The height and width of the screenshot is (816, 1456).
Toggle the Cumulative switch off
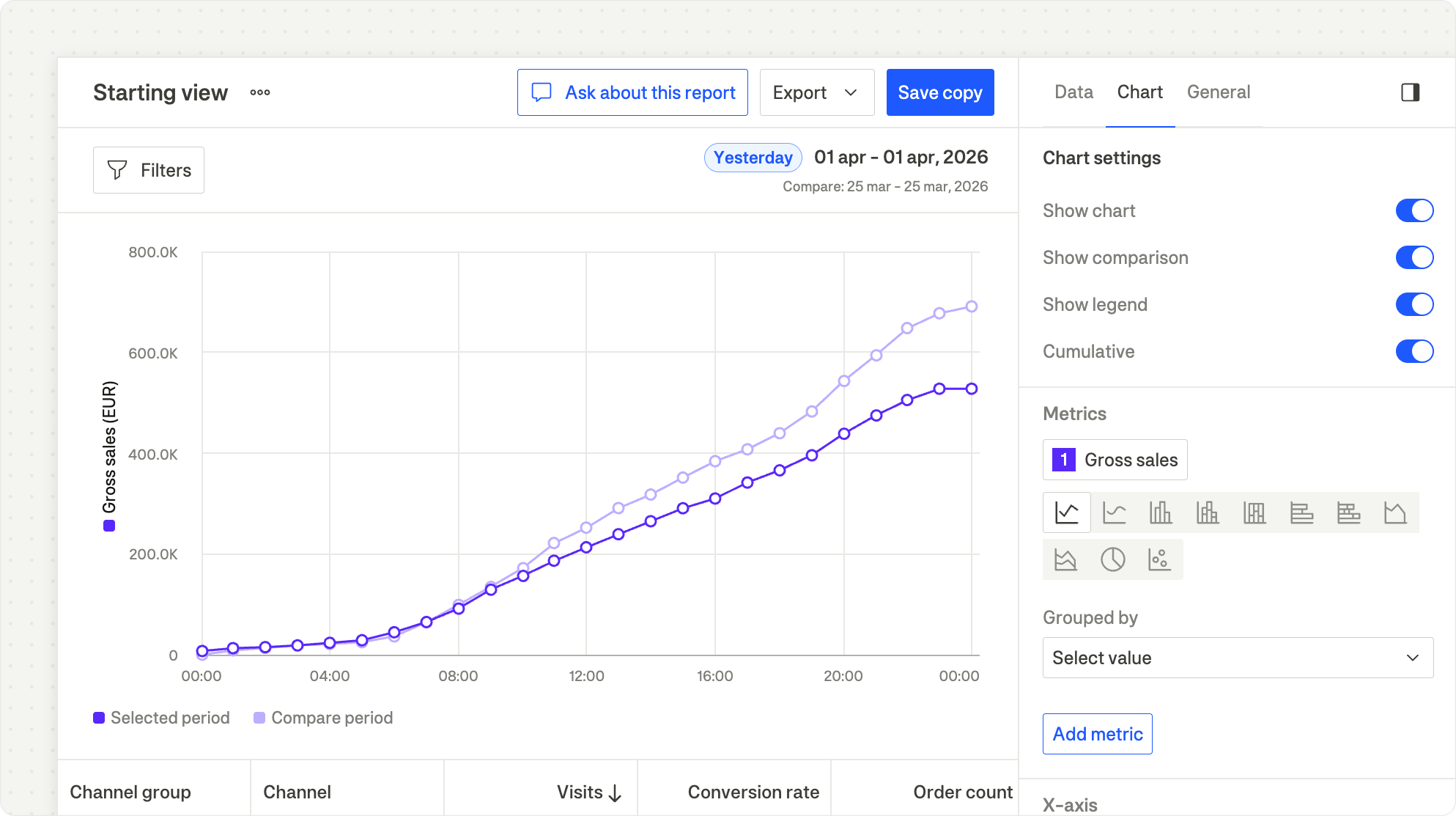point(1413,351)
